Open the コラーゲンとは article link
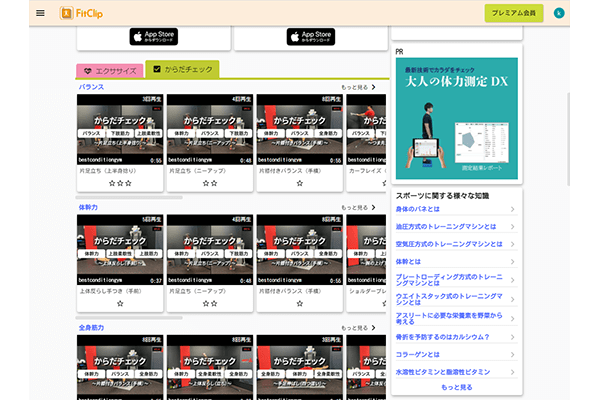Viewport: 600px width, 400px height. coord(417,354)
